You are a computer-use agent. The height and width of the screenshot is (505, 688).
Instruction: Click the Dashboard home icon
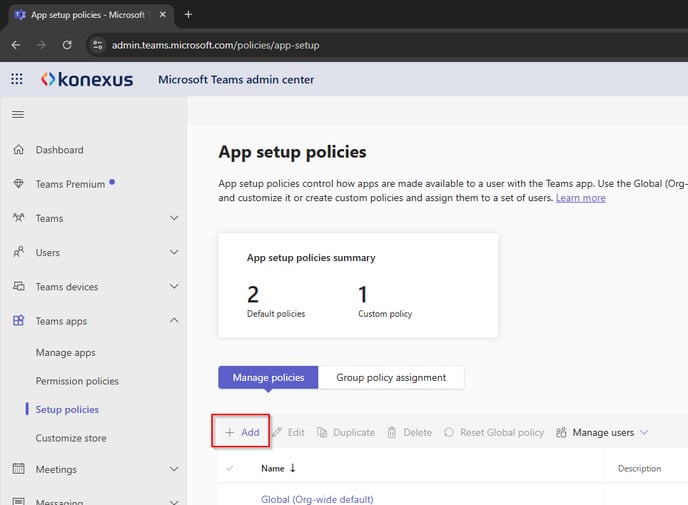(x=18, y=150)
